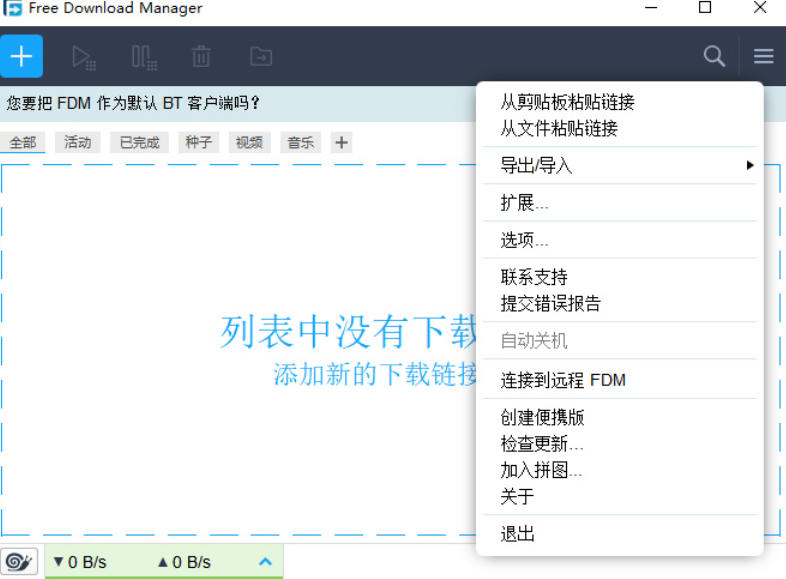786x579 pixels.
Task: Click 加入拼图... menu entry
Action: [620, 470]
